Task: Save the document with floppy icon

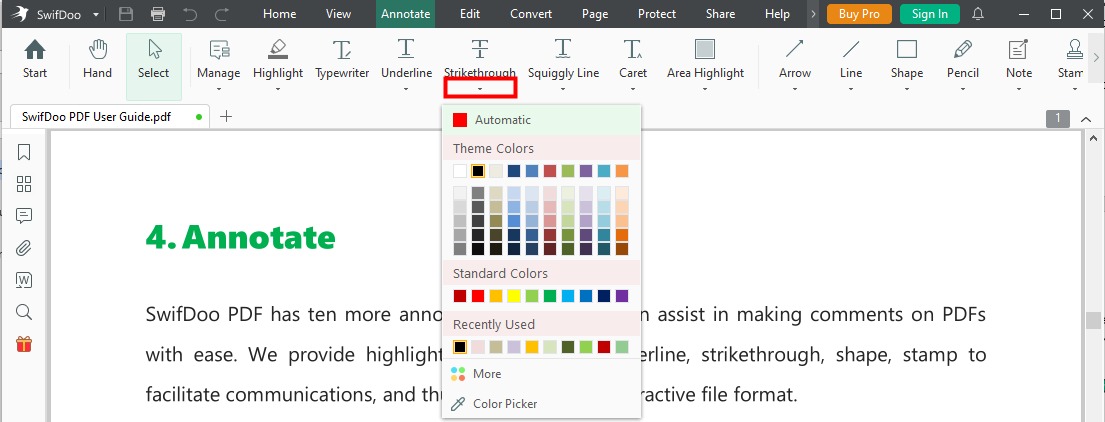Action: coord(126,14)
